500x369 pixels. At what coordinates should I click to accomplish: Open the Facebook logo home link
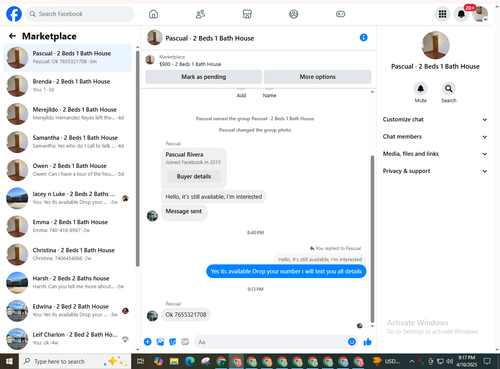(14, 14)
